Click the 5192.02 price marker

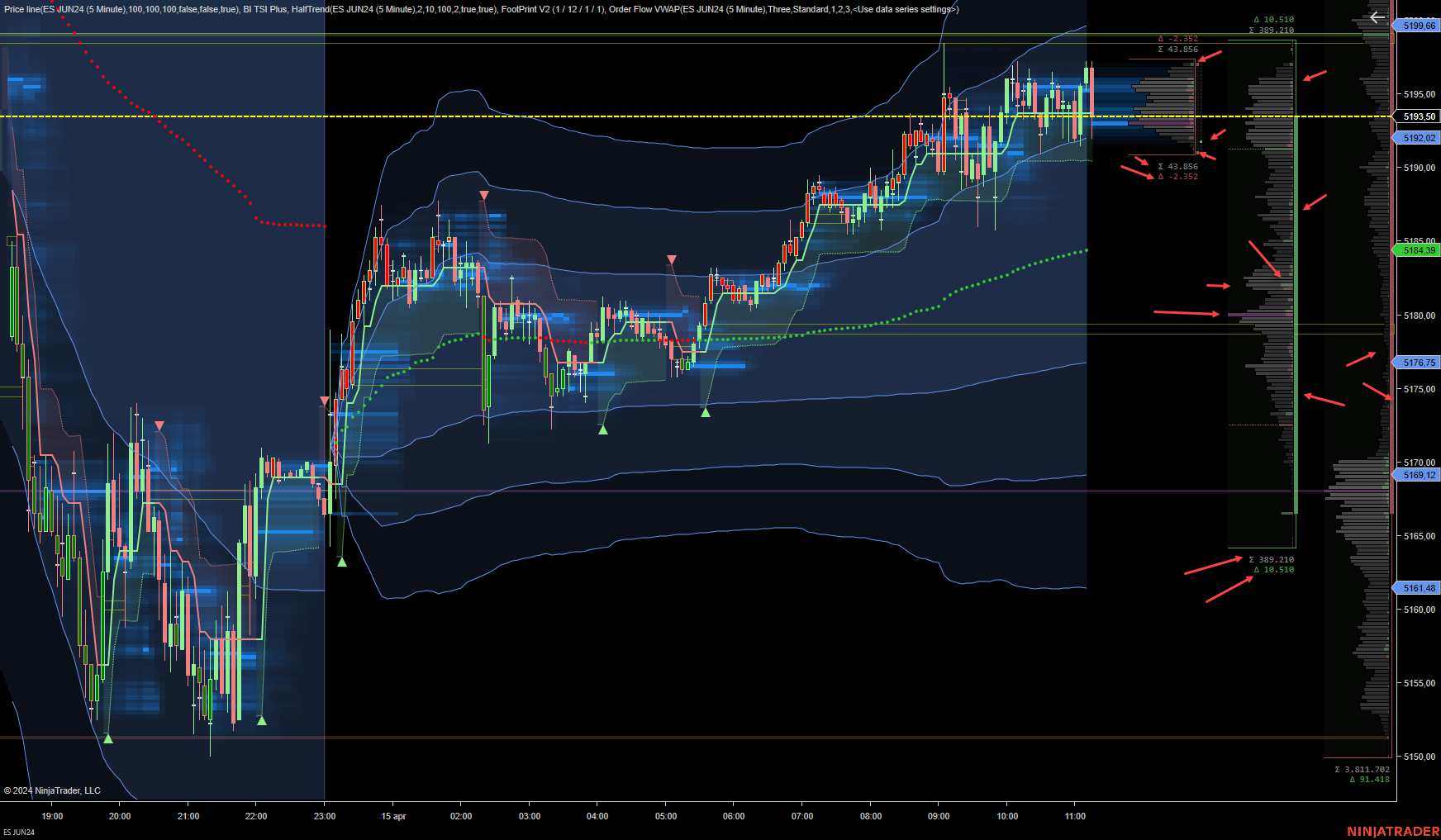click(1419, 138)
